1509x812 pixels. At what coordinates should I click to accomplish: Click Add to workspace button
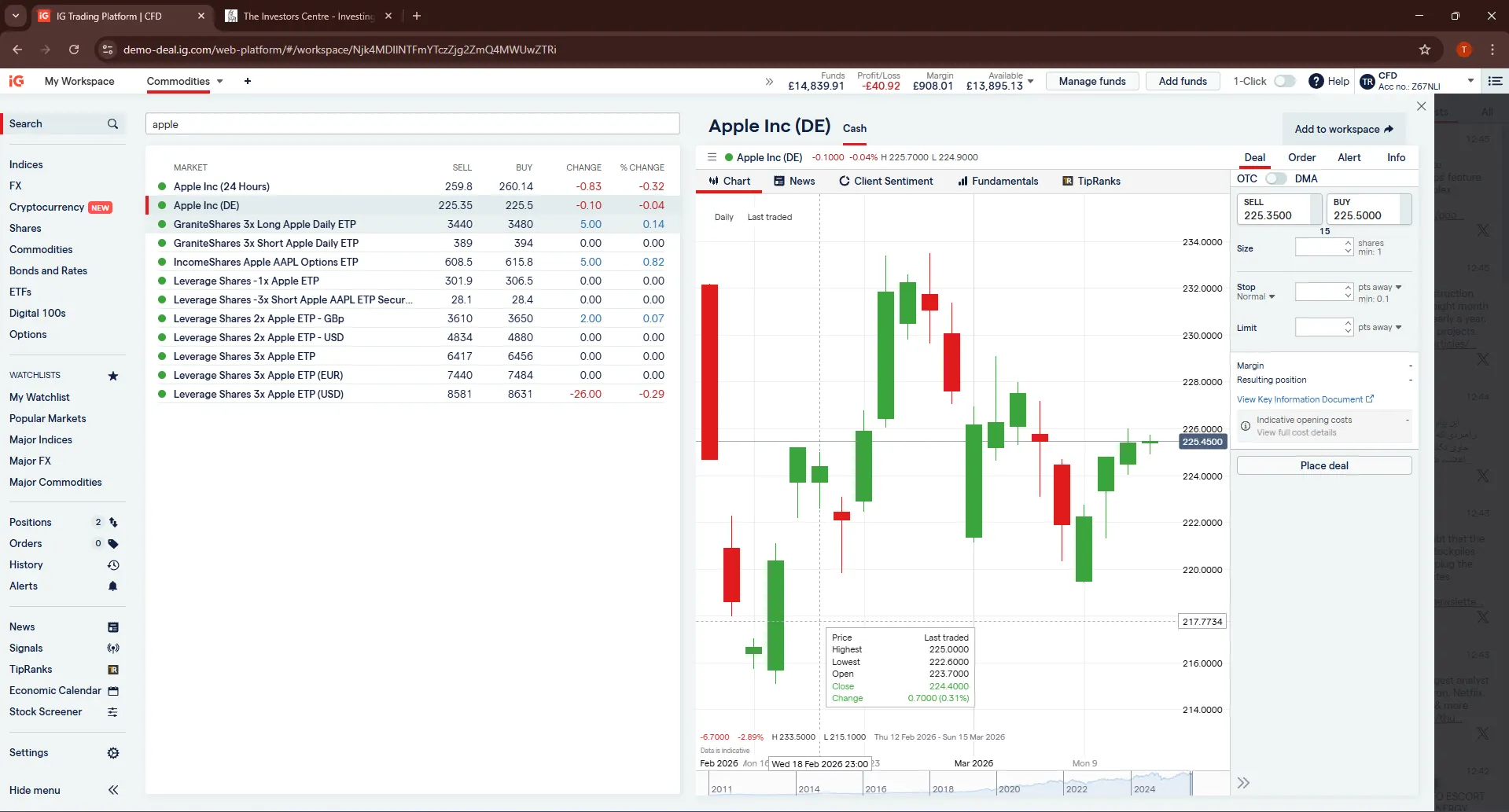tap(1344, 129)
